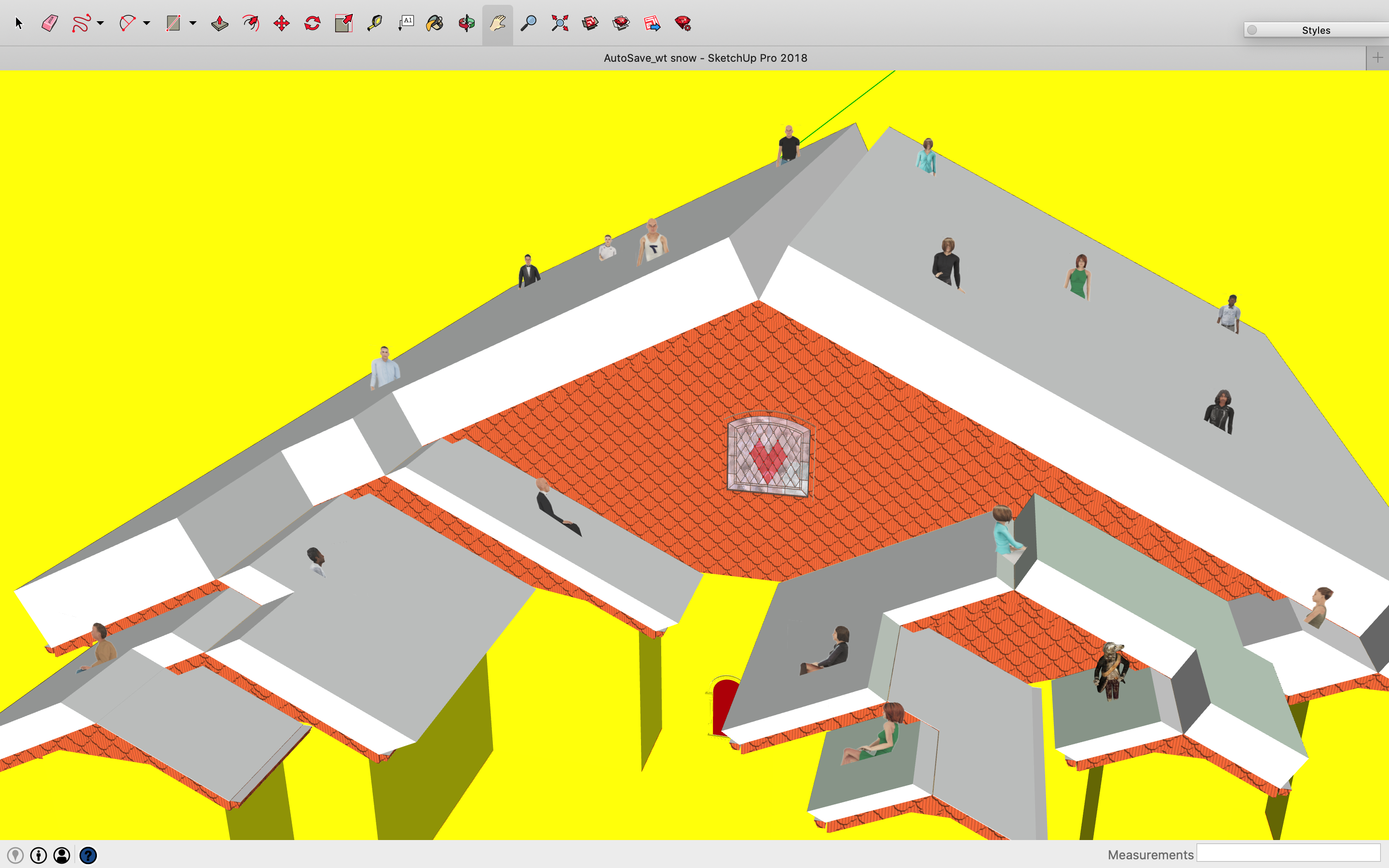Screen dimensions: 1389x868
Task: Choose the Tape Measure tool
Action: [x=374, y=23]
